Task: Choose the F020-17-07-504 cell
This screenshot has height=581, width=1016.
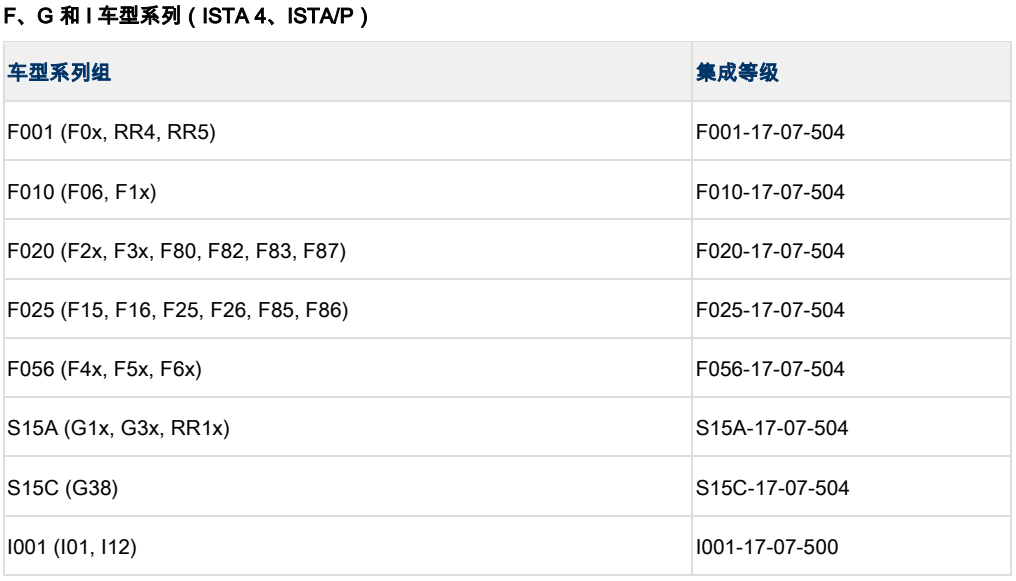Action: pos(770,251)
